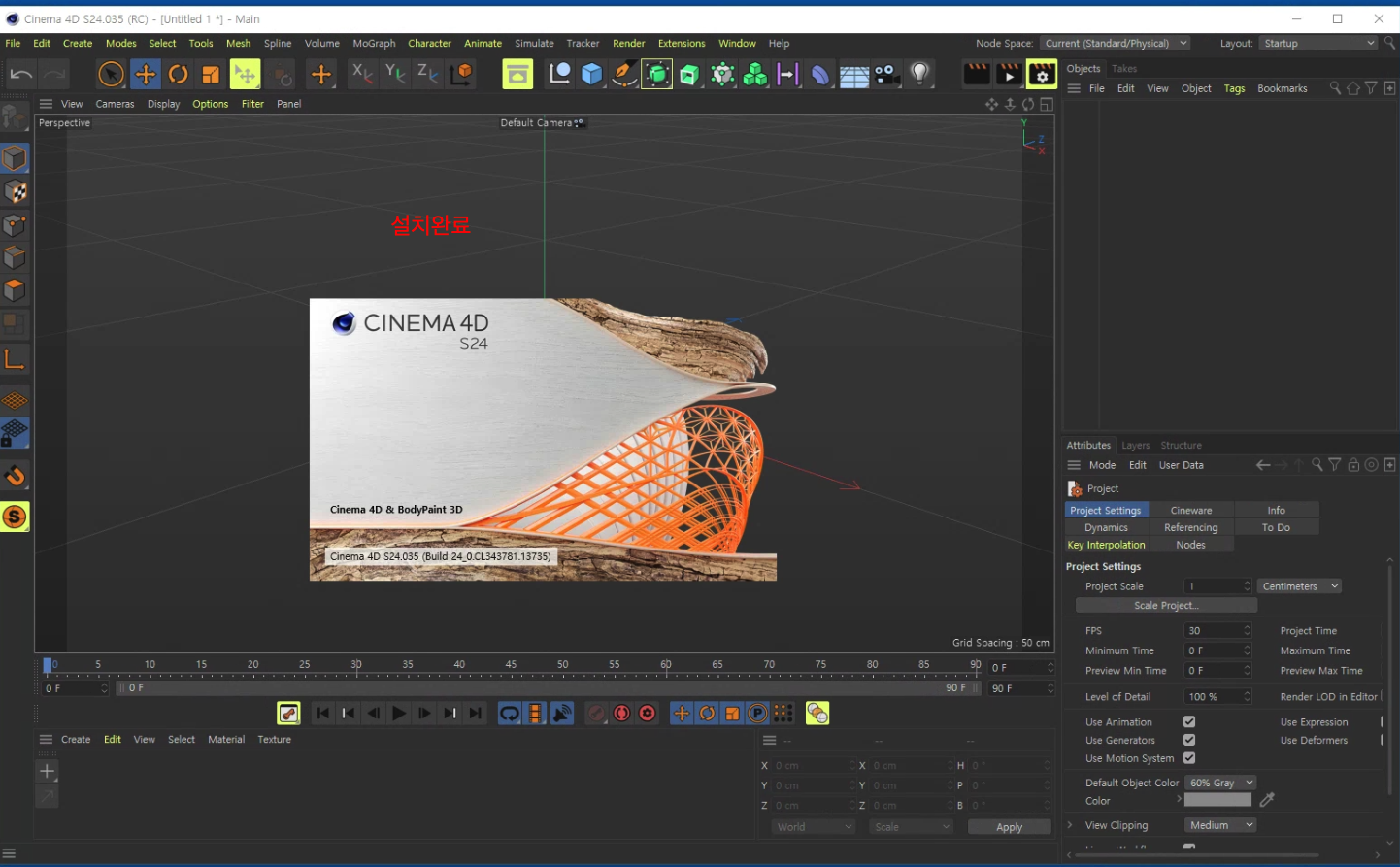Activate the Move tool in top toolbar
This screenshot has width=1400, height=867.
(x=145, y=74)
